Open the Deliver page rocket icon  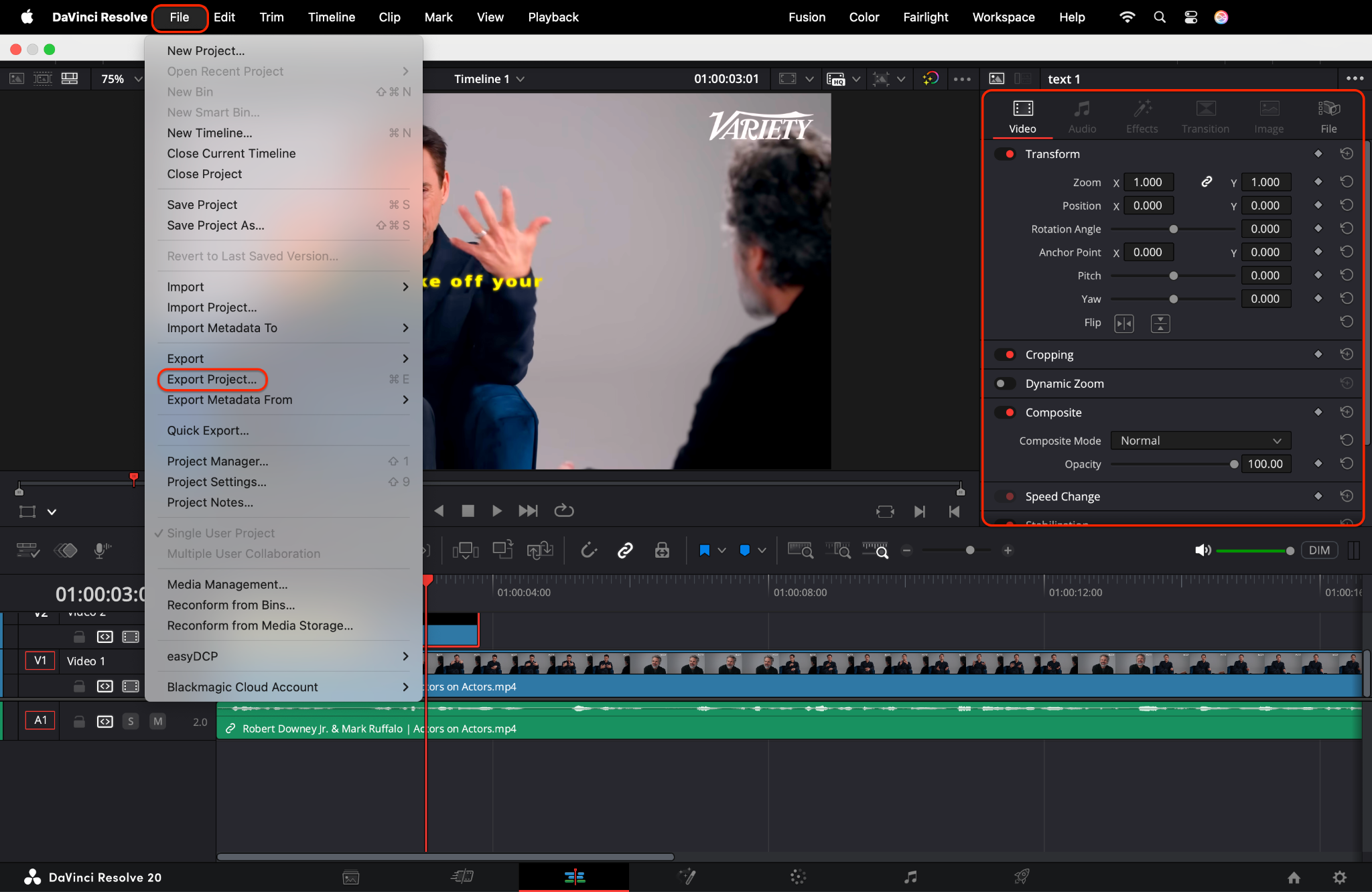point(1022,877)
